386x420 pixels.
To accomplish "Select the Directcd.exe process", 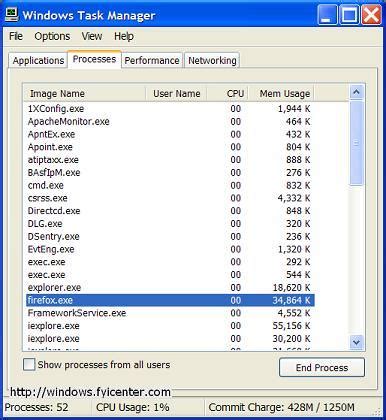I will point(170,211).
